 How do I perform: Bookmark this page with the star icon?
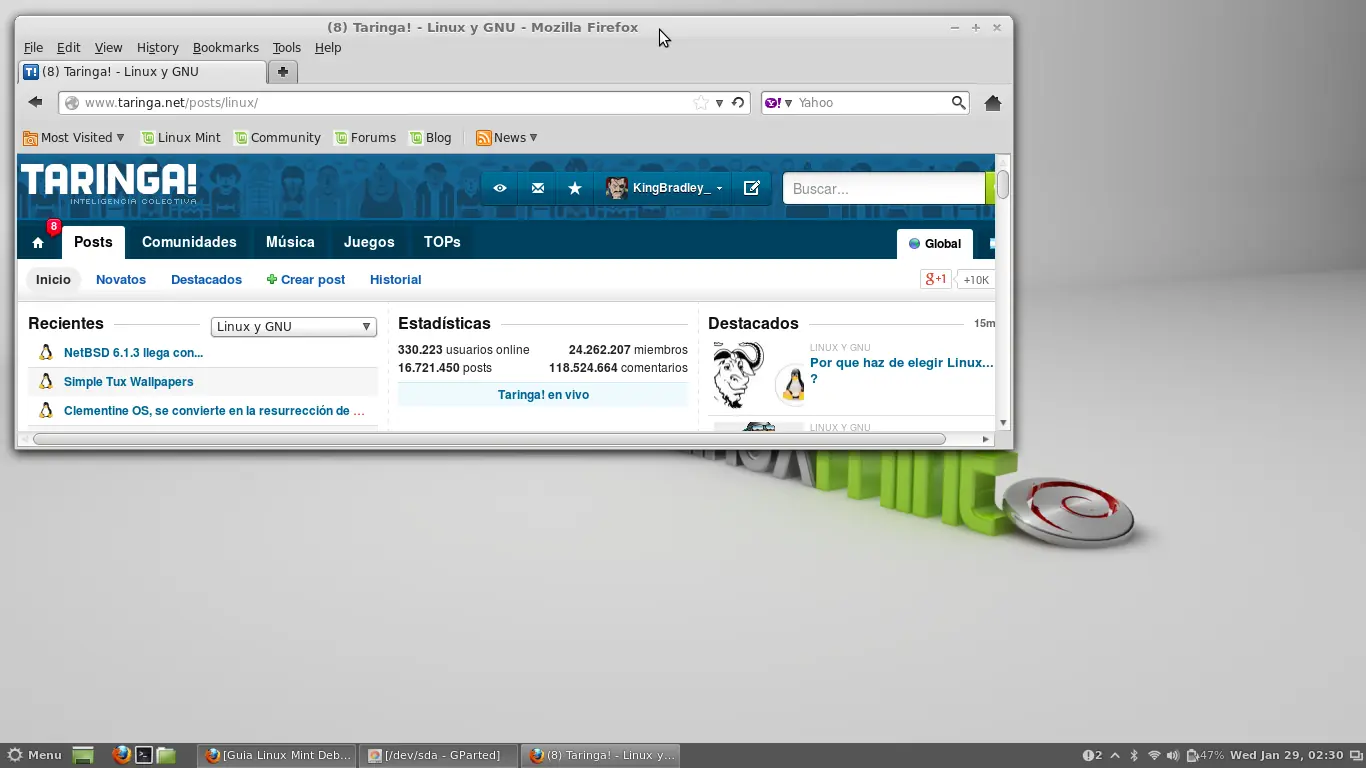701,102
